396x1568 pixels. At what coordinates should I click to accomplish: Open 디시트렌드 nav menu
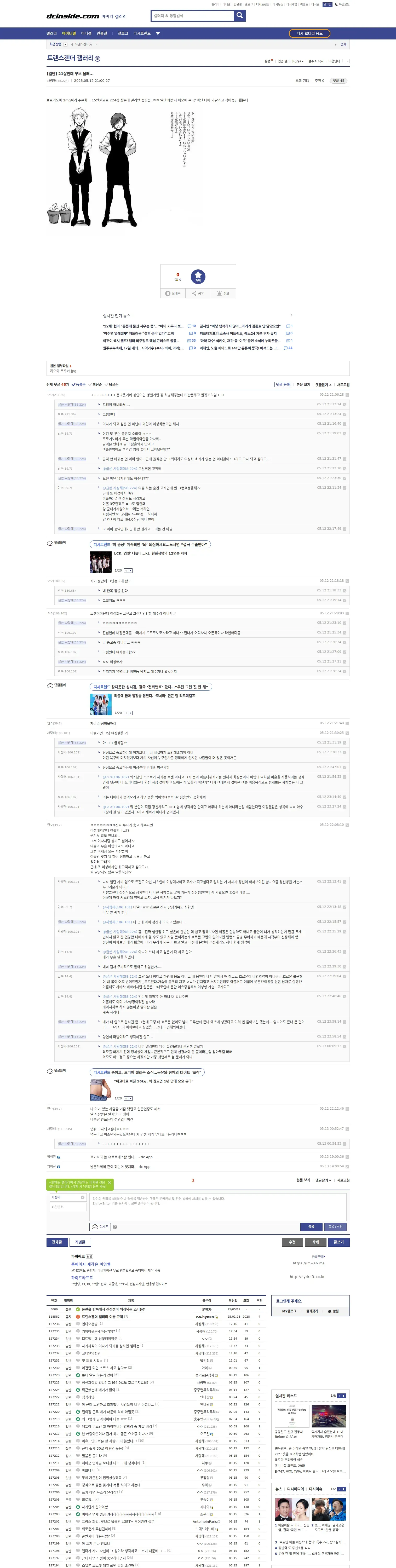[142, 33]
